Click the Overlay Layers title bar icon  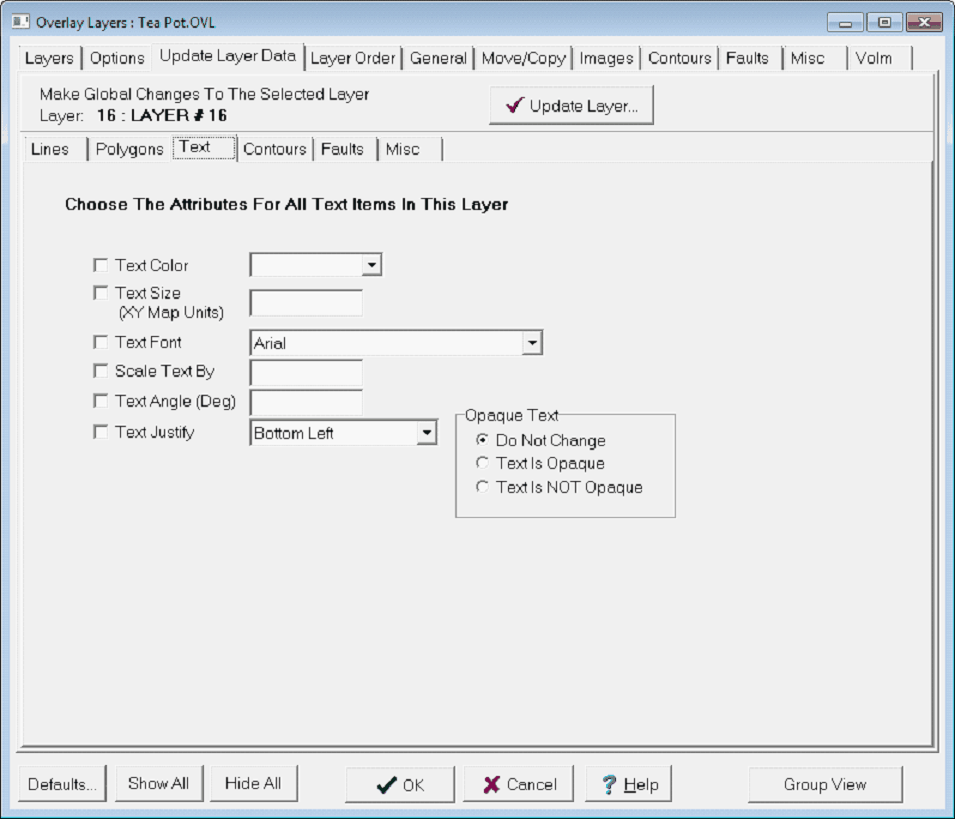point(20,22)
